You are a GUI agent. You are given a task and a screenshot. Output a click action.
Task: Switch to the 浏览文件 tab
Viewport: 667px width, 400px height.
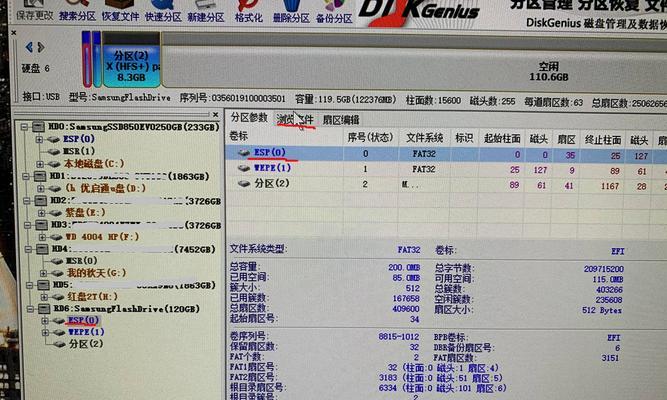click(295, 120)
